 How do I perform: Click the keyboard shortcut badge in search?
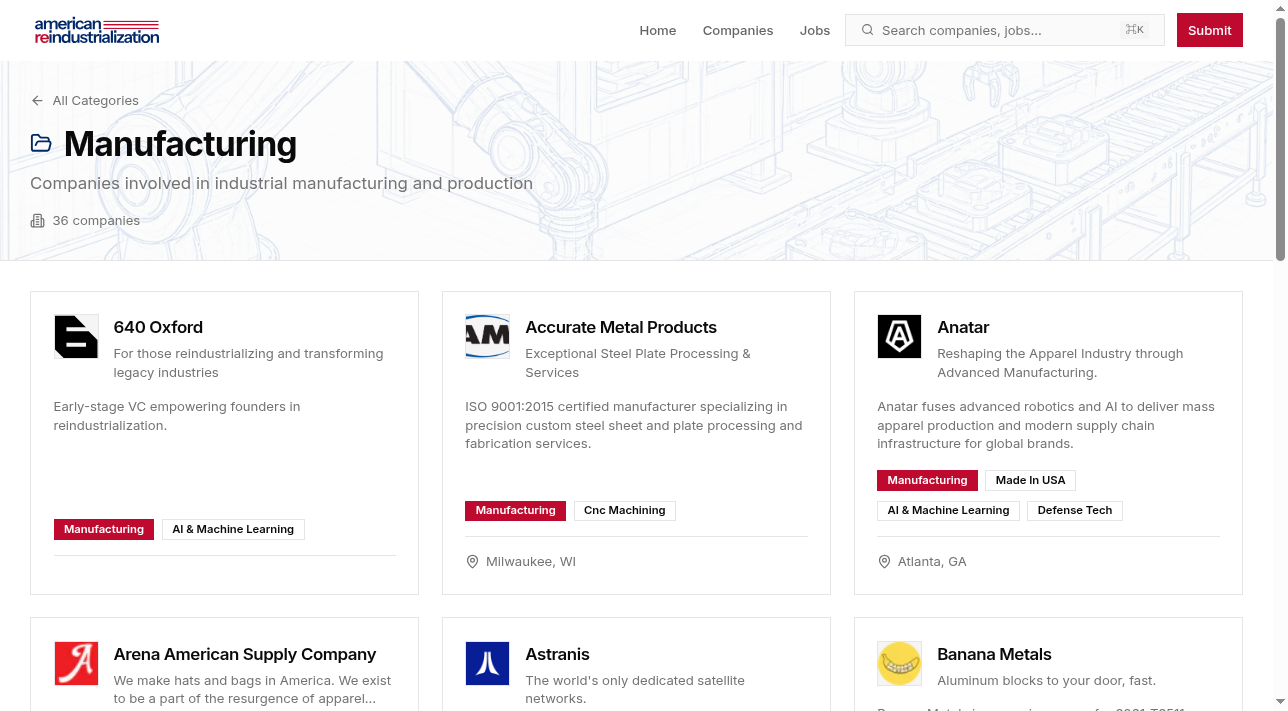(x=1135, y=30)
